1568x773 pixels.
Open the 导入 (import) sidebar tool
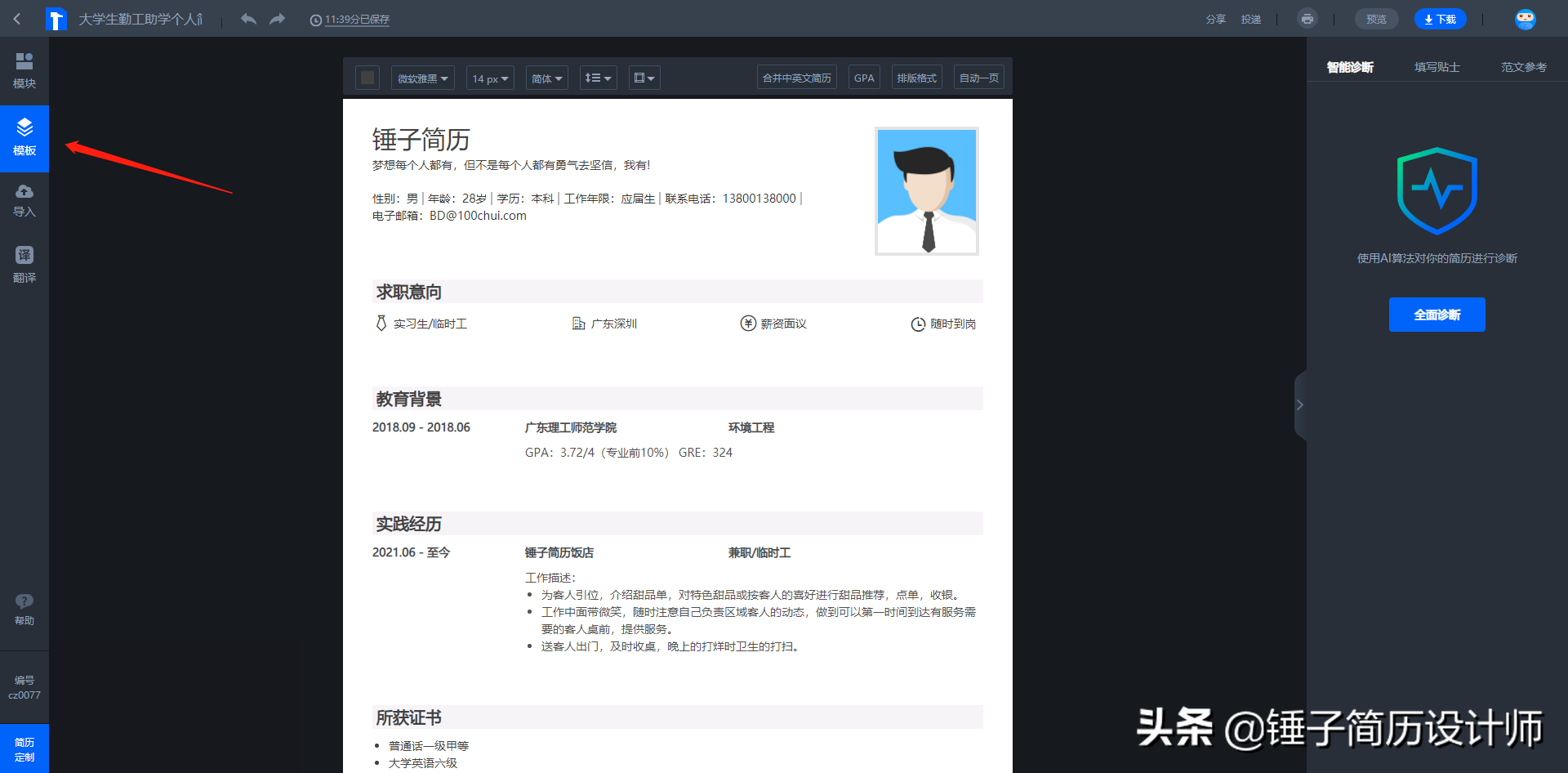24,201
